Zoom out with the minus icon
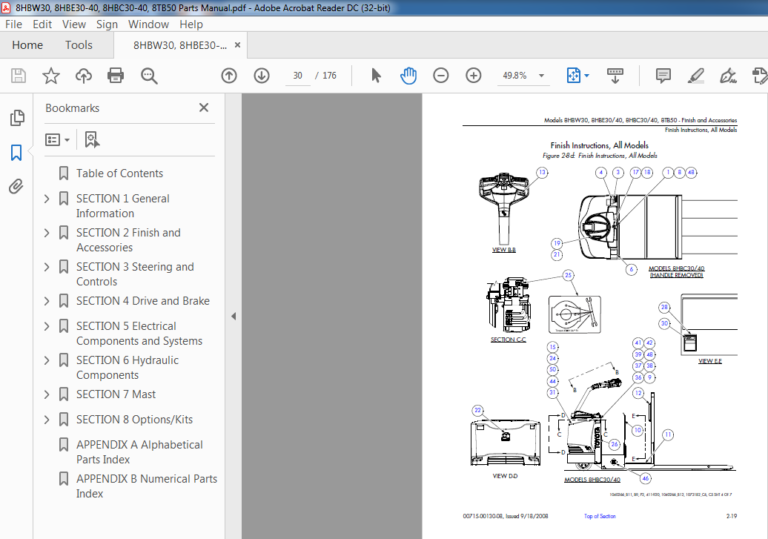The image size is (768, 539). click(x=441, y=75)
